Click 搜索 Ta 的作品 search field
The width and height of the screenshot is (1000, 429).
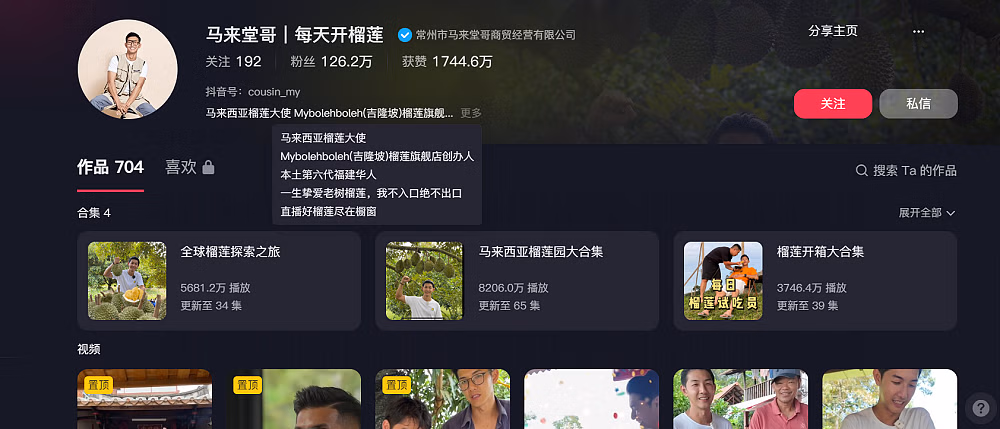906,171
